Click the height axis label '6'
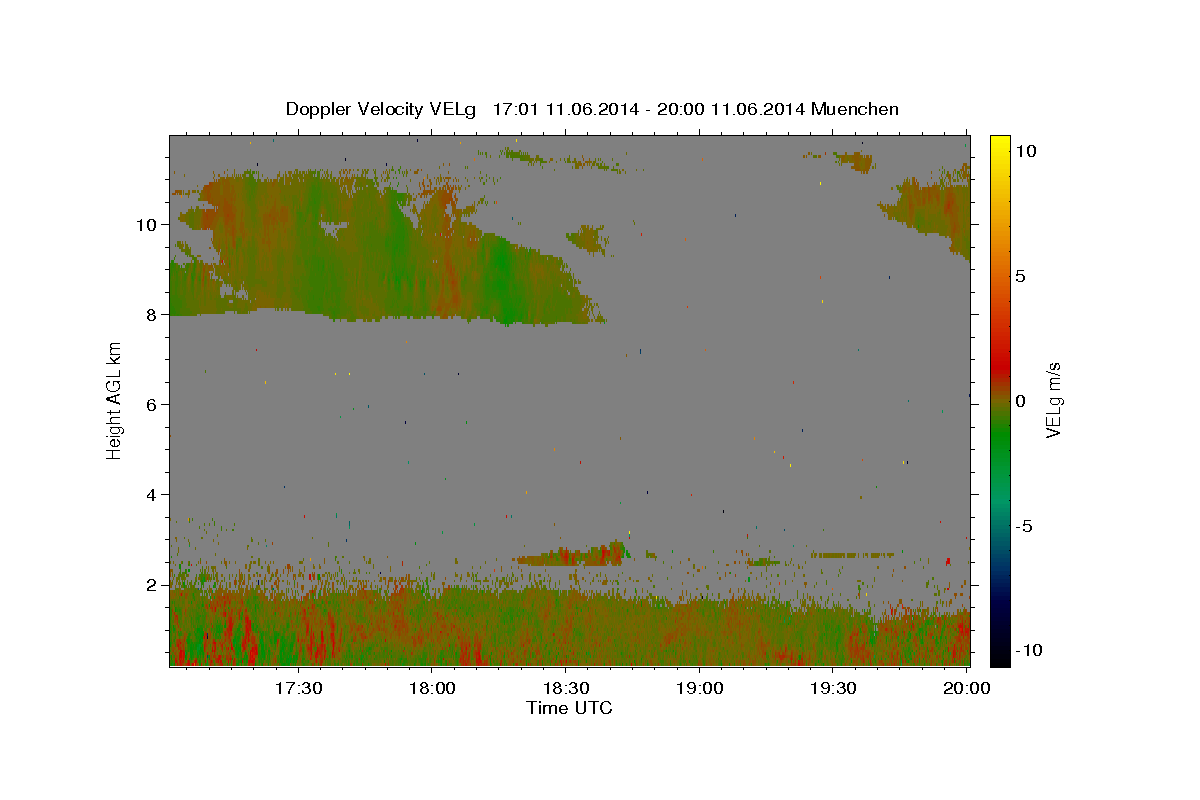 point(152,404)
